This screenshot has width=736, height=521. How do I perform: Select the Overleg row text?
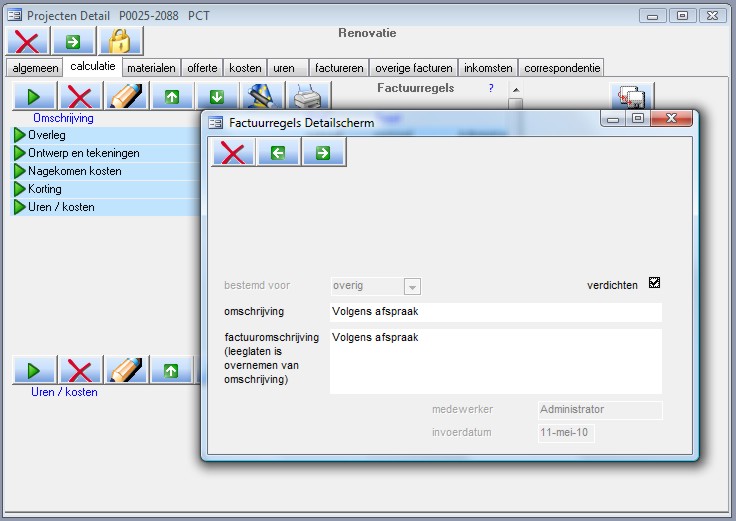46,135
